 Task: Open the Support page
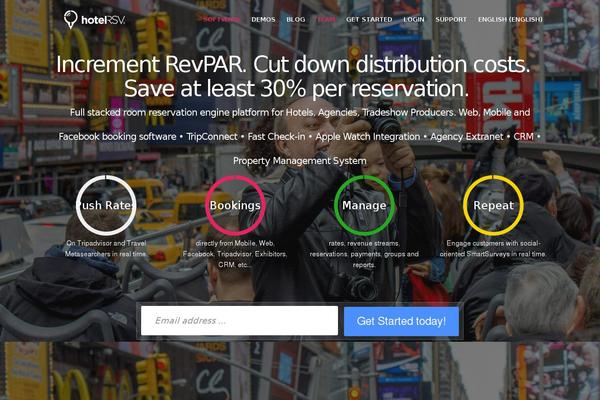(451, 20)
